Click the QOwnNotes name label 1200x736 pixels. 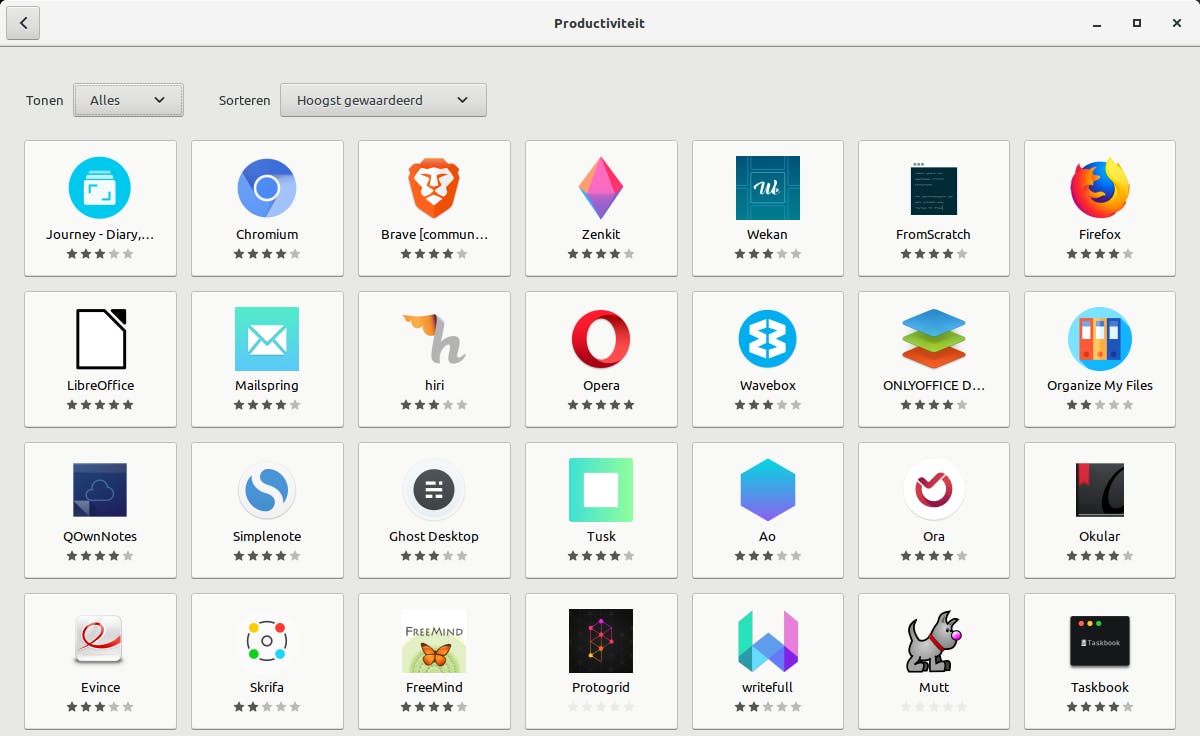(100, 537)
